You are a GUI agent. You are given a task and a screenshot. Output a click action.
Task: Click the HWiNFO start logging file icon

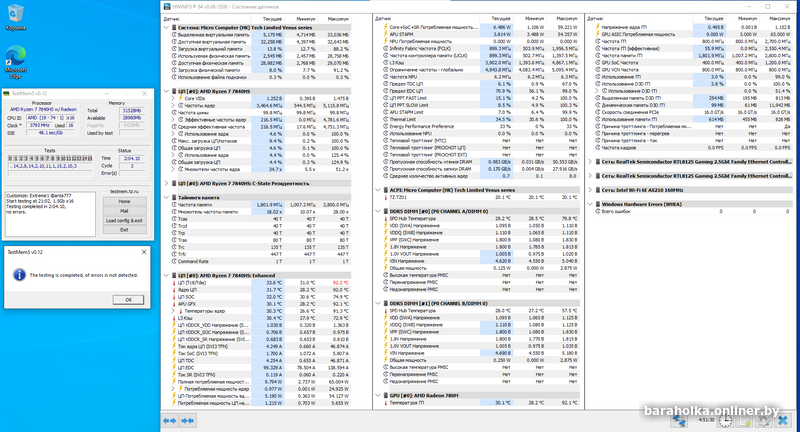point(744,421)
